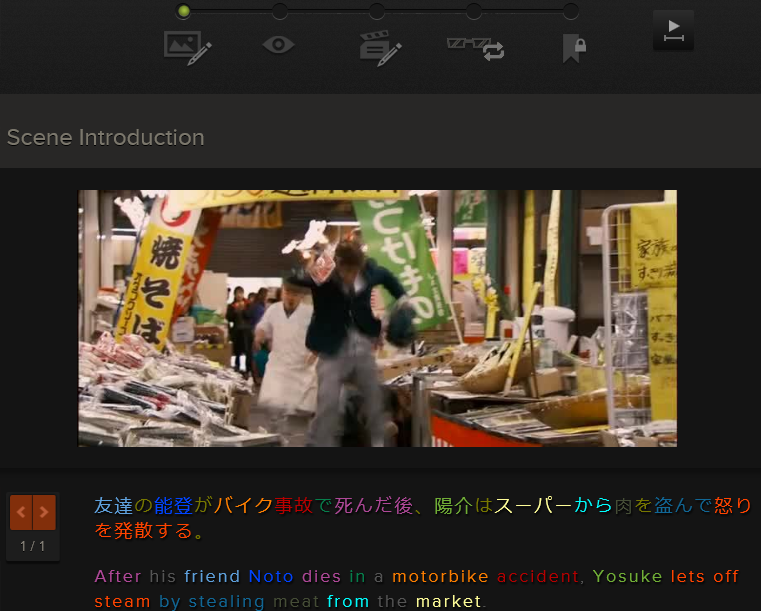Click the Japanese word 死んだ後
761x611 pixels.
coord(373,506)
